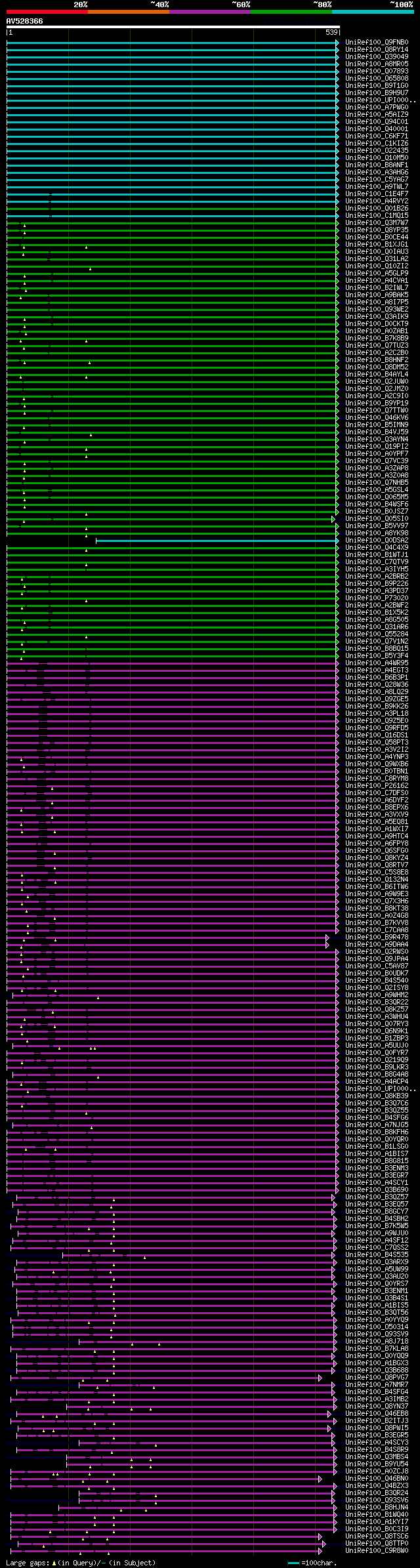Open hit UniRef100_B9T1G0

(377, 86)
